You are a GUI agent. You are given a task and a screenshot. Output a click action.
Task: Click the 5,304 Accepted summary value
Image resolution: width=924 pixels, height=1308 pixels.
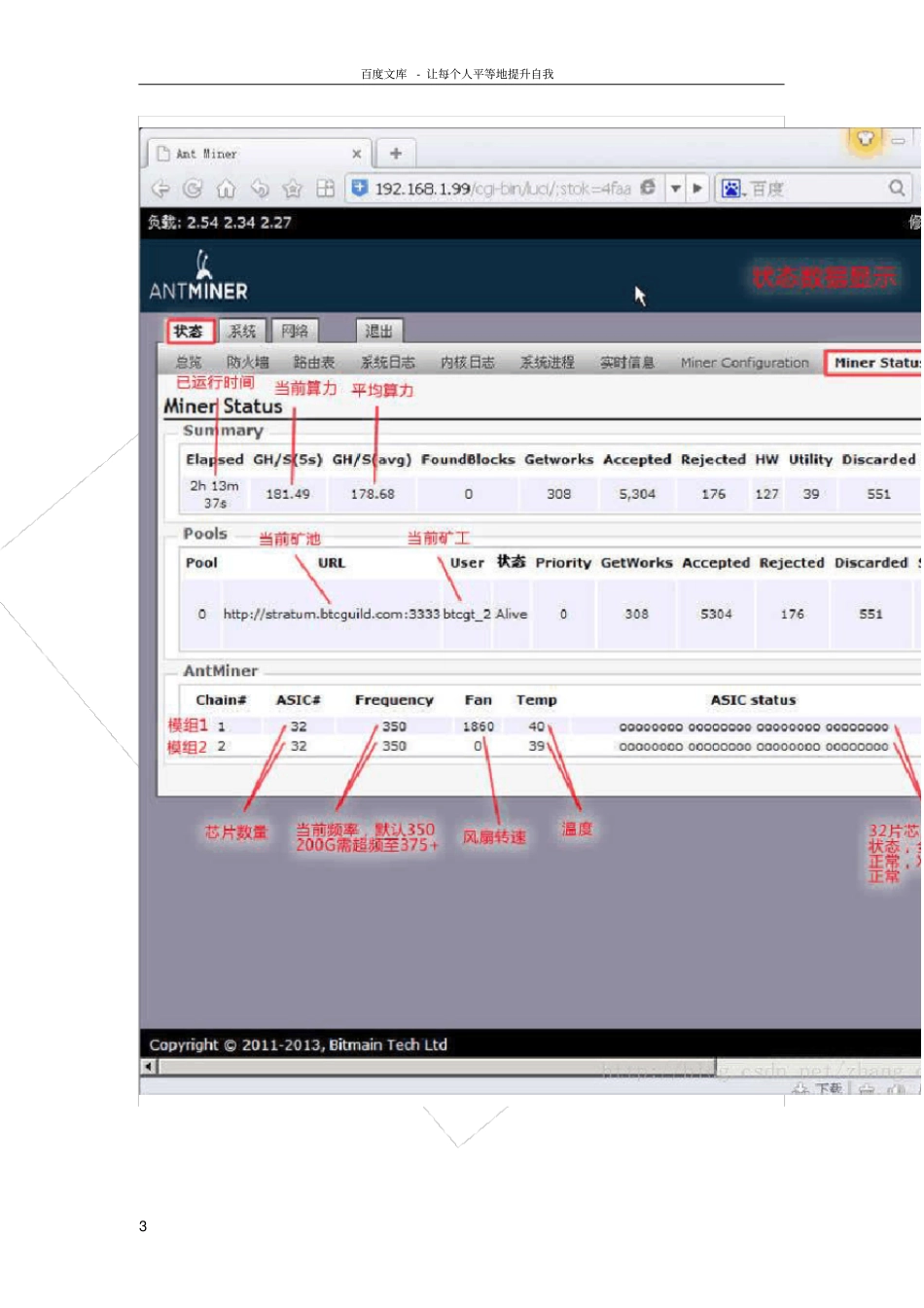click(x=637, y=494)
